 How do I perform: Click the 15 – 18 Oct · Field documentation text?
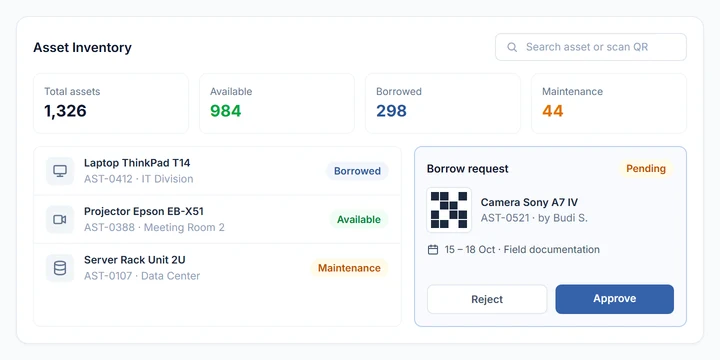pos(522,250)
